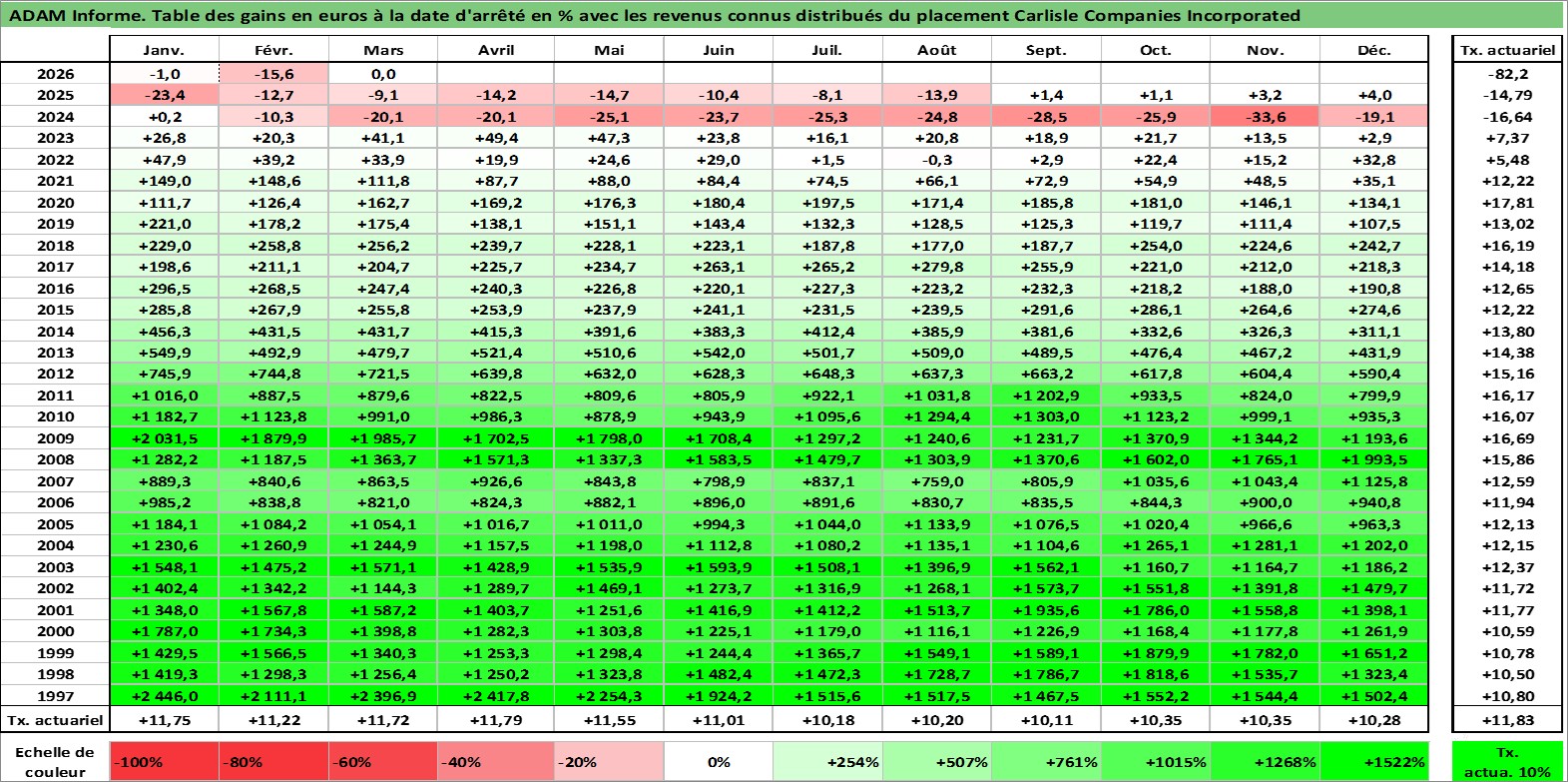Click the 2012 Janv. value "+745,9"

[164, 374]
